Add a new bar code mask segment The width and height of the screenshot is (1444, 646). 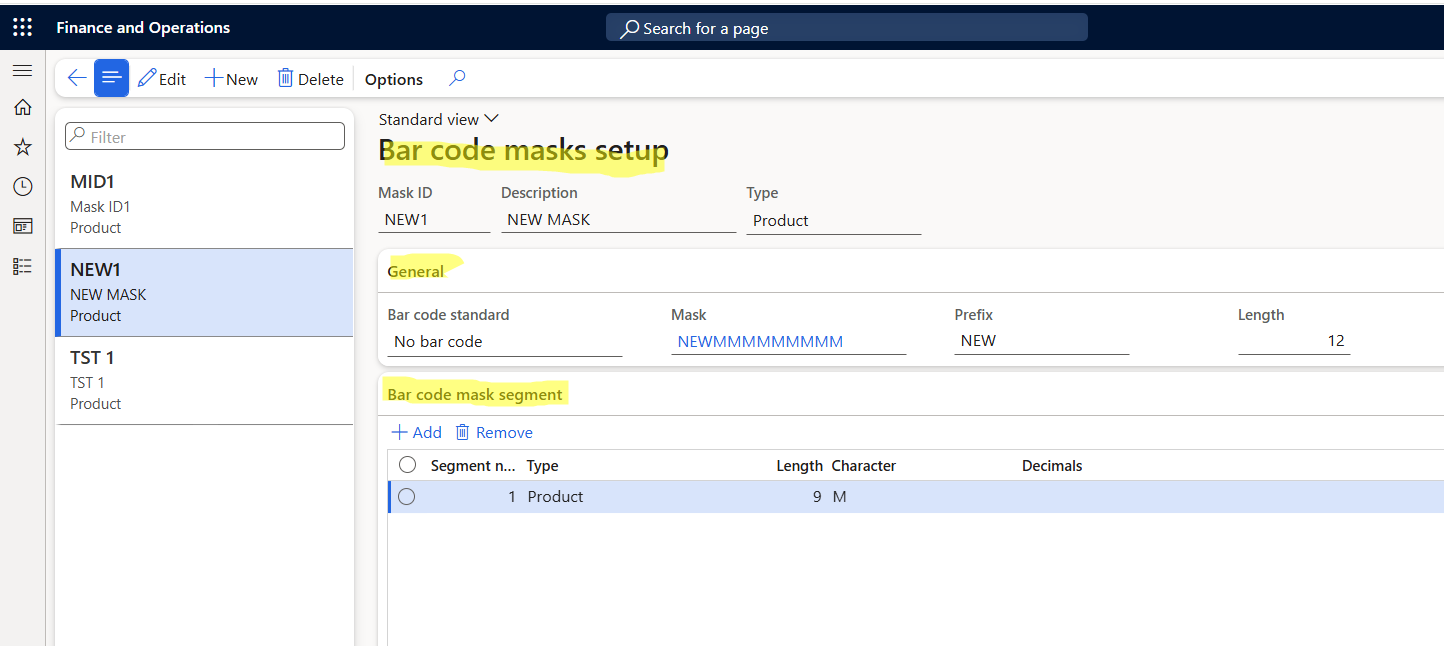[416, 432]
